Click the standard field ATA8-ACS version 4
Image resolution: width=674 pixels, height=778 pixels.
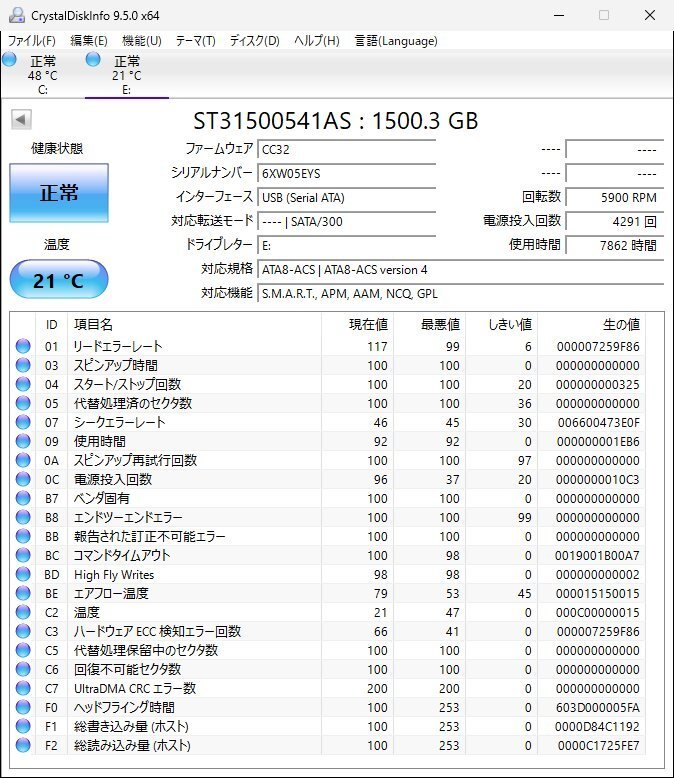[461, 270]
